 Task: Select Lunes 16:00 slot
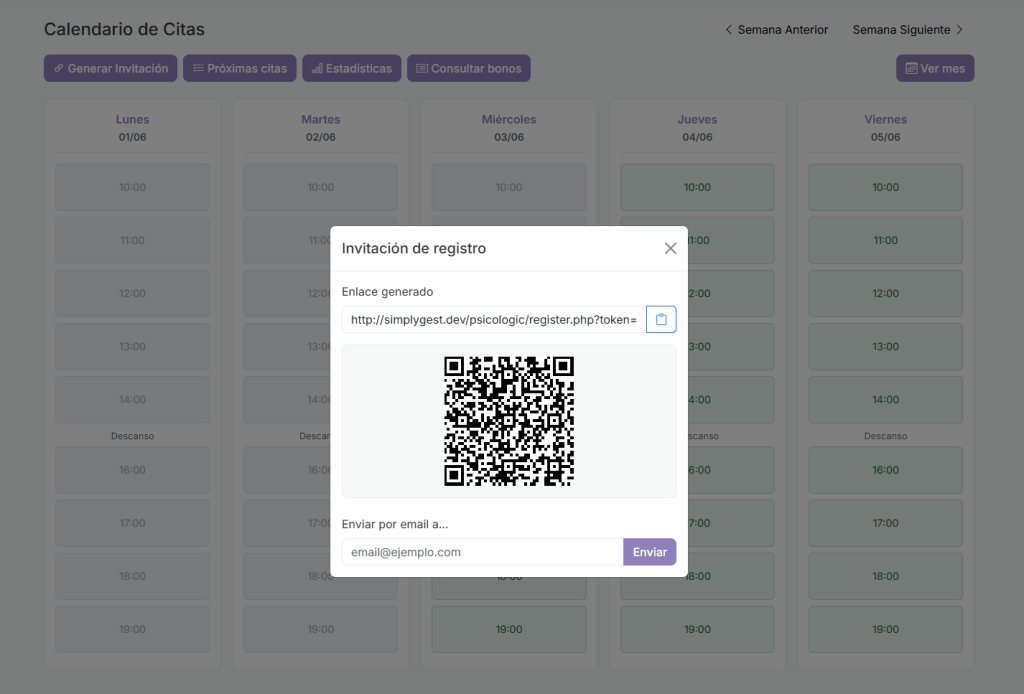133,470
